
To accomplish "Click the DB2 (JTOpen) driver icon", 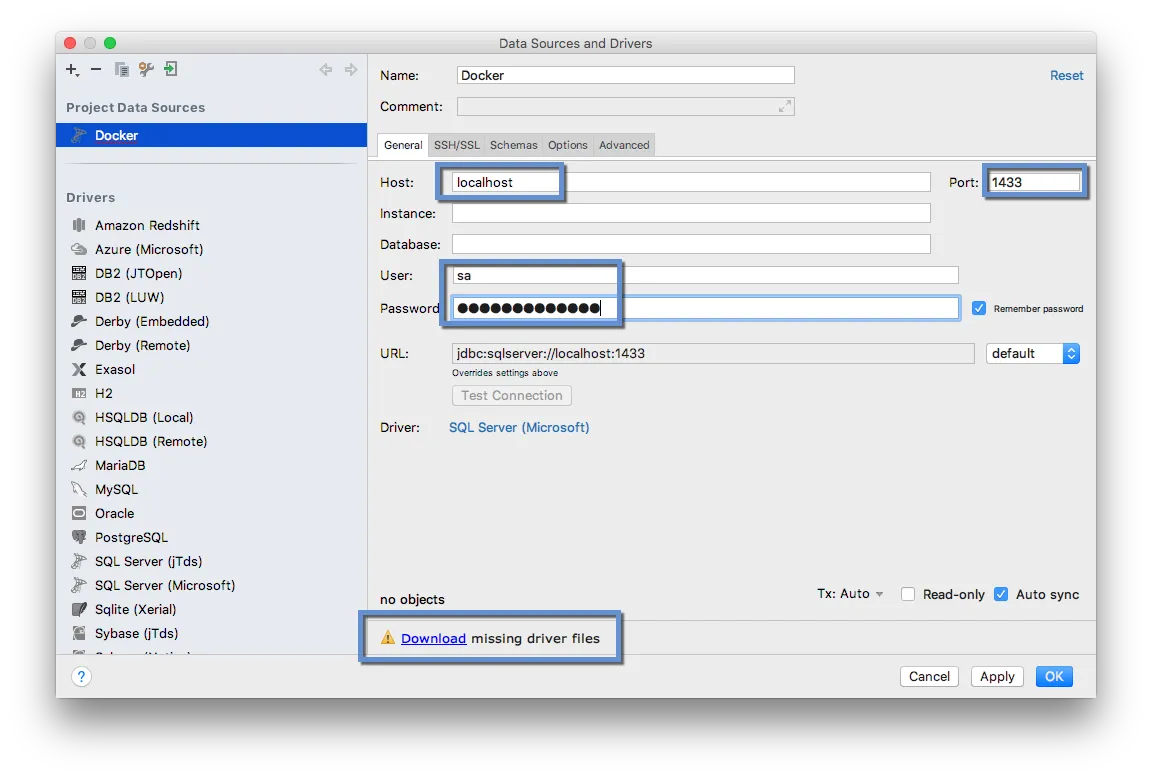I will coord(79,273).
